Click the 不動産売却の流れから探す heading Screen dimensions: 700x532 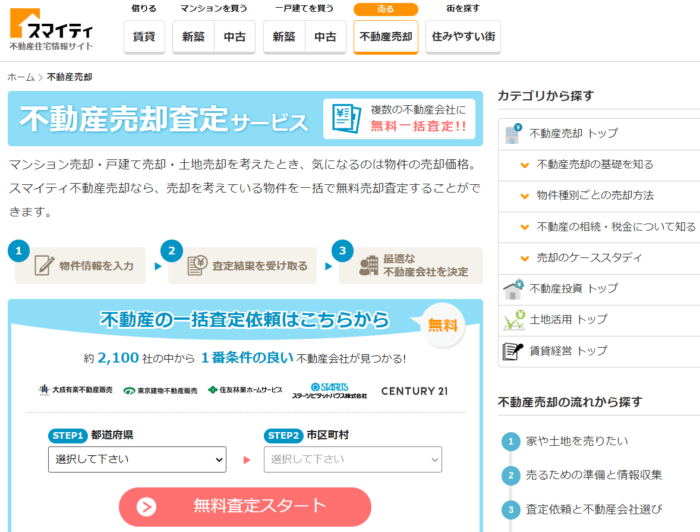tap(570, 402)
